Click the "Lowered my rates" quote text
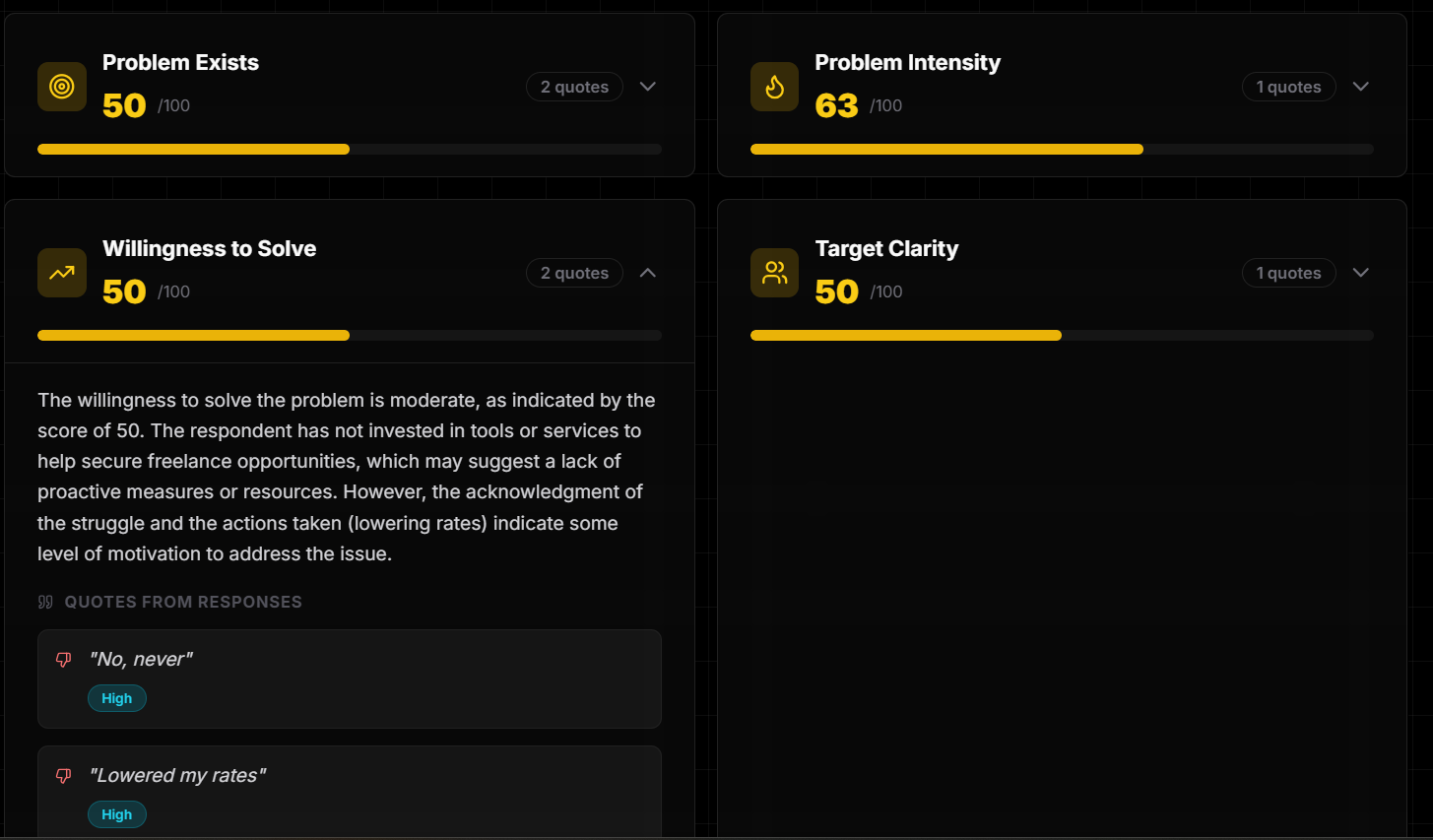The width and height of the screenshot is (1433, 840). (177, 776)
